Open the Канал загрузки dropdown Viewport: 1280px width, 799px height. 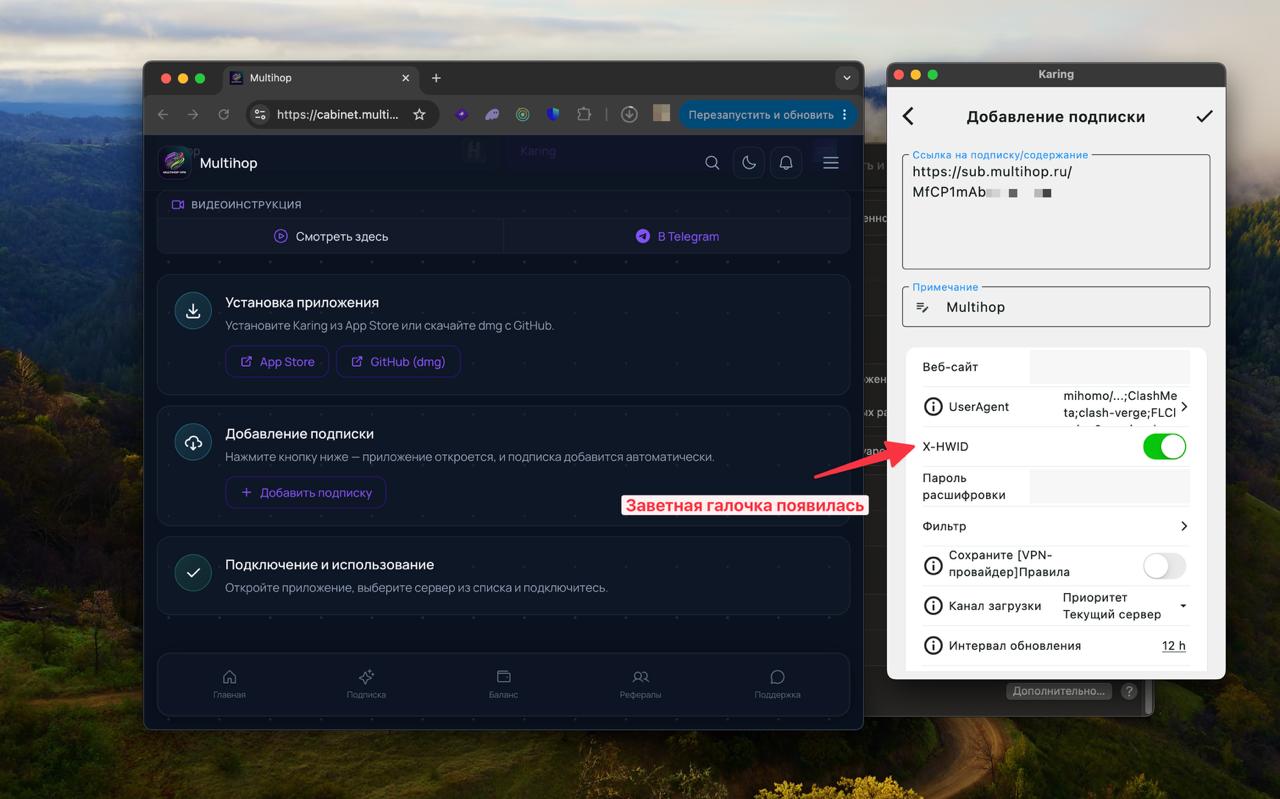point(1124,606)
